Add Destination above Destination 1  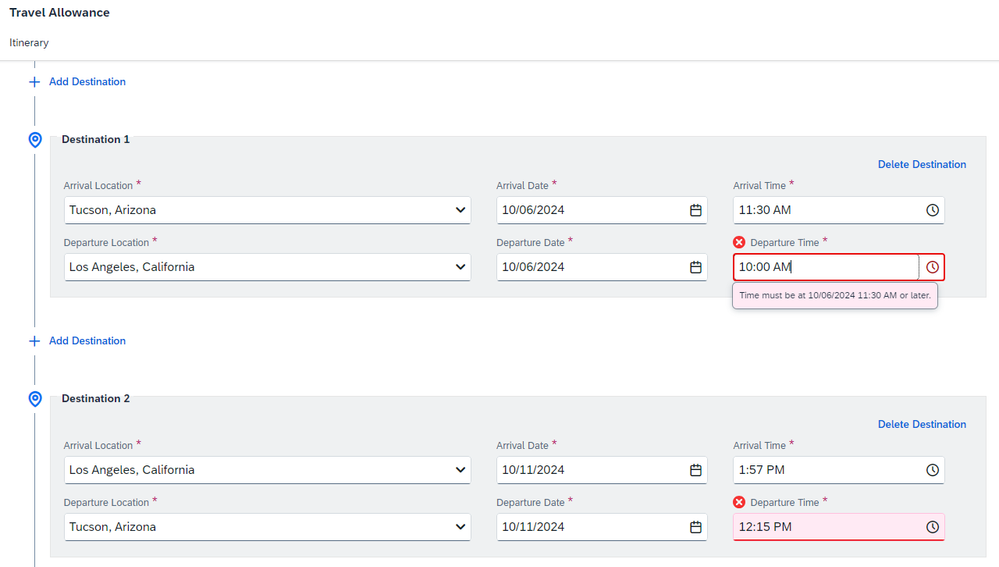[78, 82]
